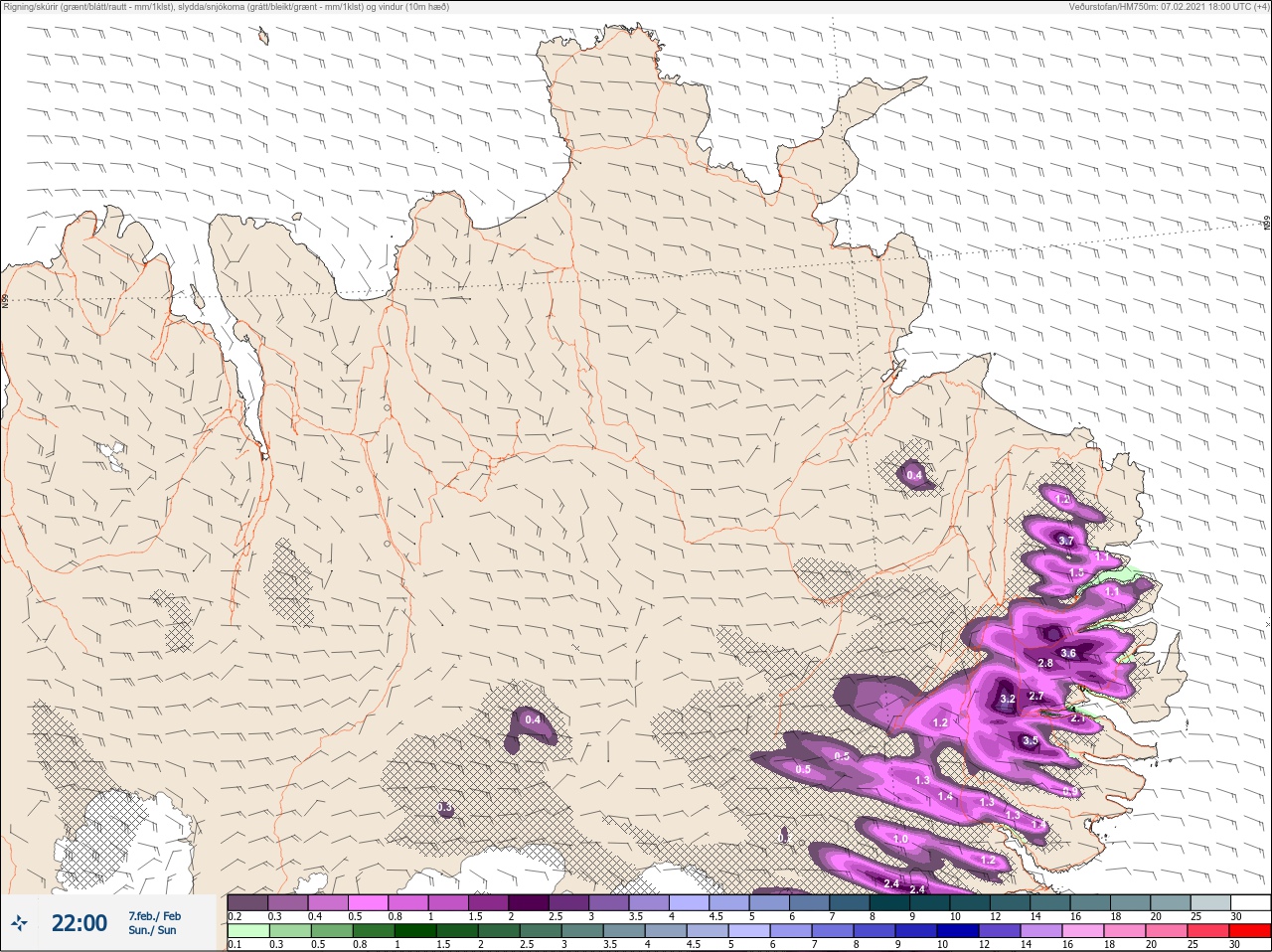Select the light lavender 4 swatch in the upper legend row
The height and width of the screenshot is (952, 1272).
(x=690, y=902)
